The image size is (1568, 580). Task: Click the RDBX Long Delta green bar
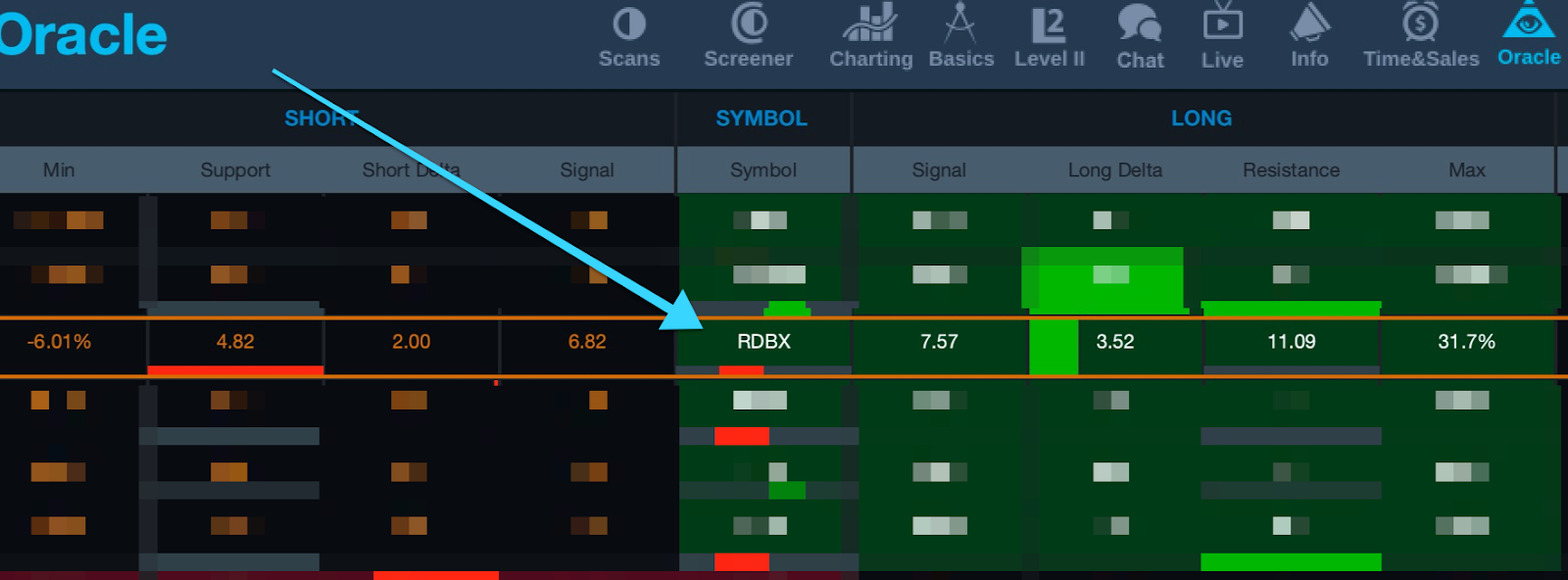[x=1053, y=347]
